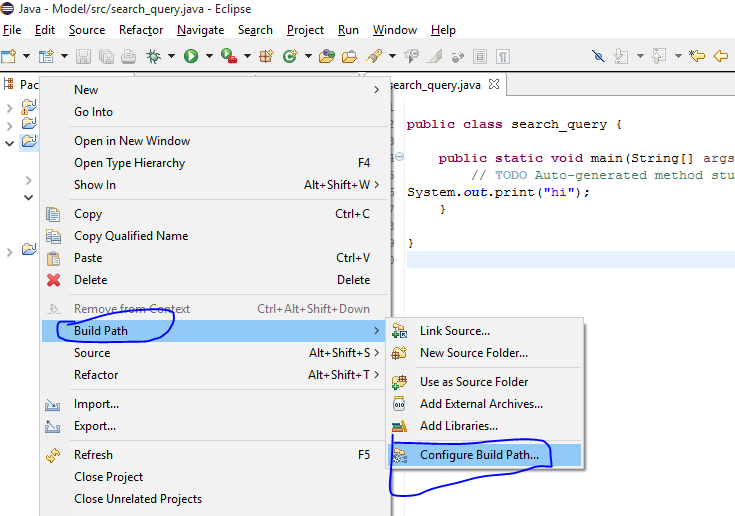Click the Last Edit Location arrow icon

coord(697,56)
